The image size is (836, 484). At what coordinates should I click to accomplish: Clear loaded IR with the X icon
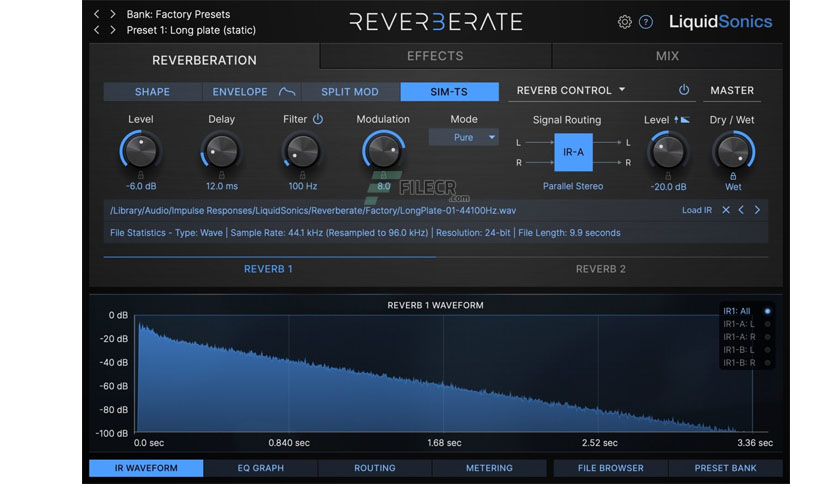tap(726, 210)
